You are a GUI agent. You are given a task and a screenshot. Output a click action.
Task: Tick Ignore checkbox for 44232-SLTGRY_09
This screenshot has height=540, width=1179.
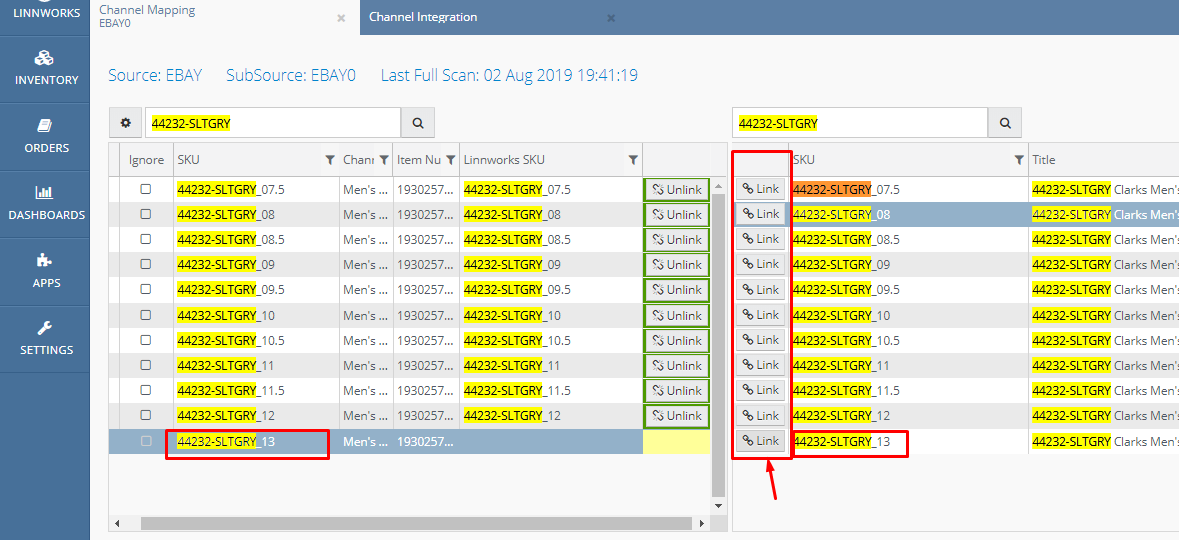coord(146,264)
